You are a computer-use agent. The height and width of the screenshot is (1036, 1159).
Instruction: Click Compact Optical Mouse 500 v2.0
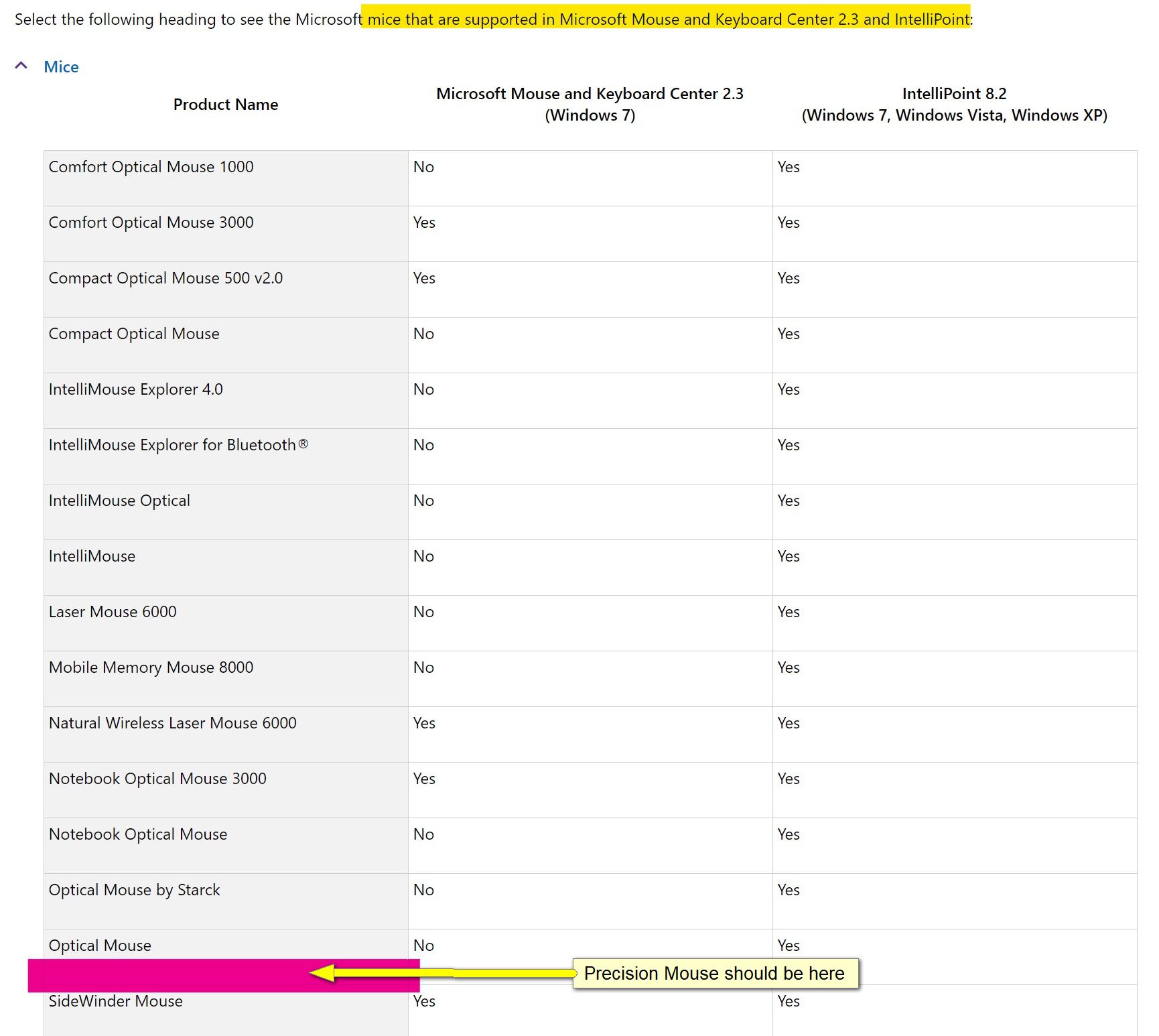(x=226, y=289)
